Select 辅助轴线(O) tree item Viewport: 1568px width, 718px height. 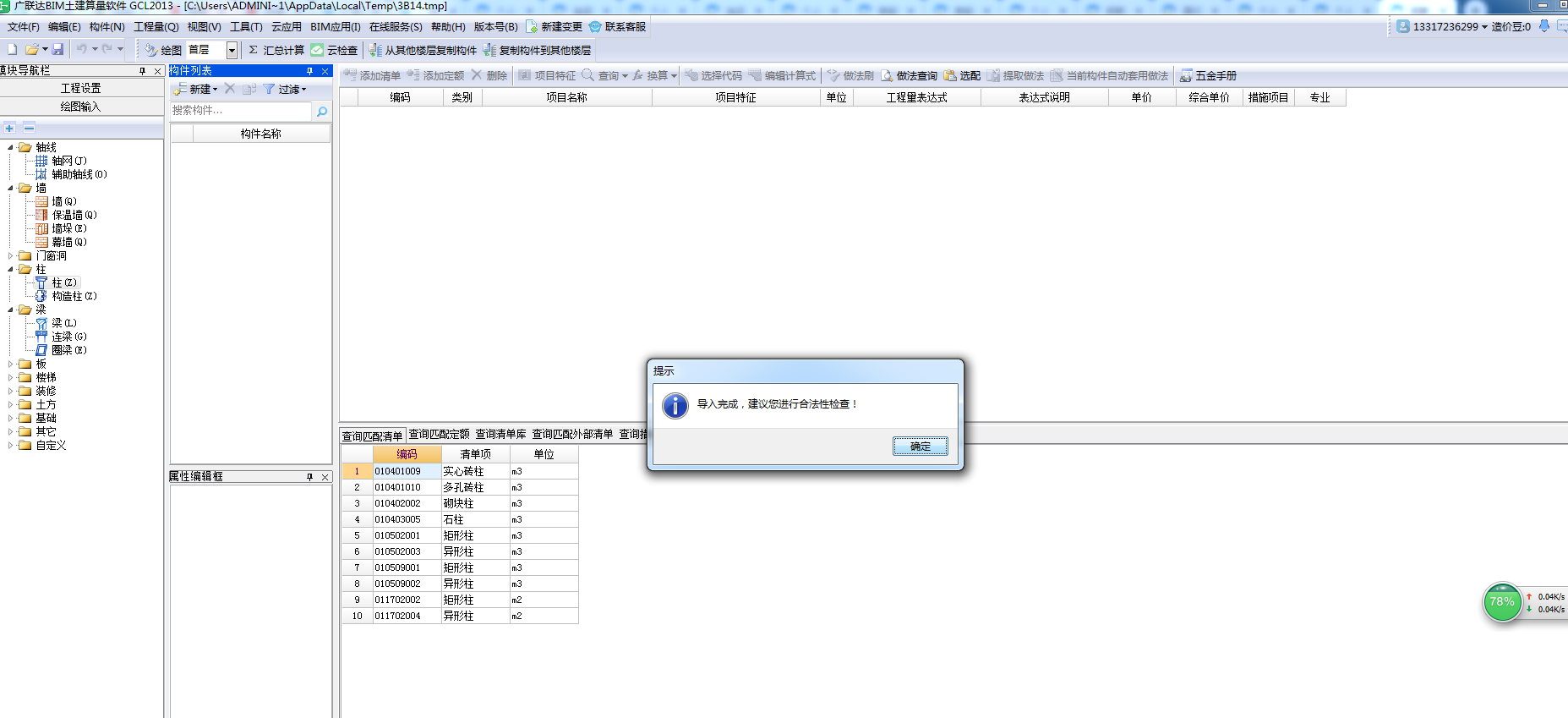pos(79,174)
